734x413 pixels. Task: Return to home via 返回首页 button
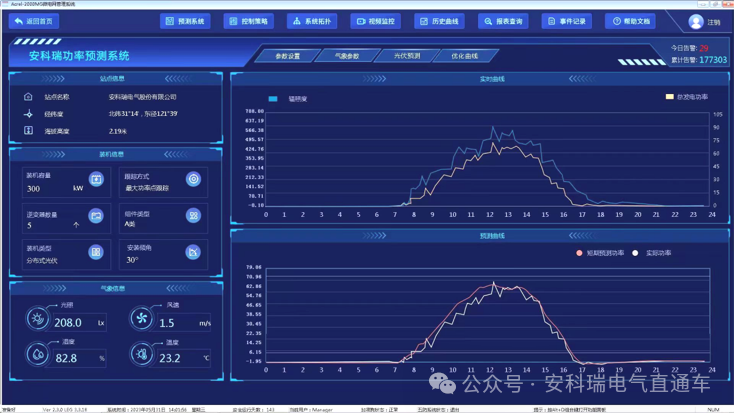pyautogui.click(x=34, y=21)
